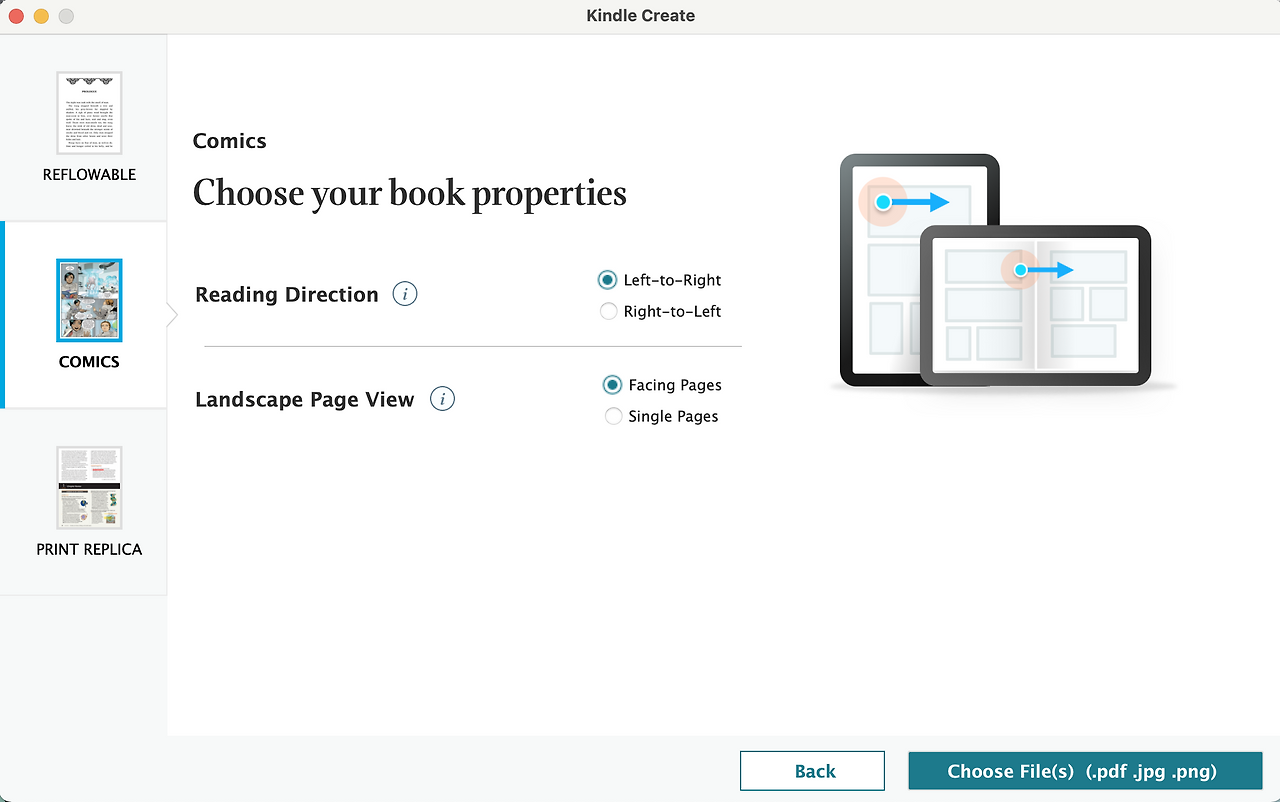Open Reading Direction info icon
The height and width of the screenshot is (802, 1280).
pos(405,294)
